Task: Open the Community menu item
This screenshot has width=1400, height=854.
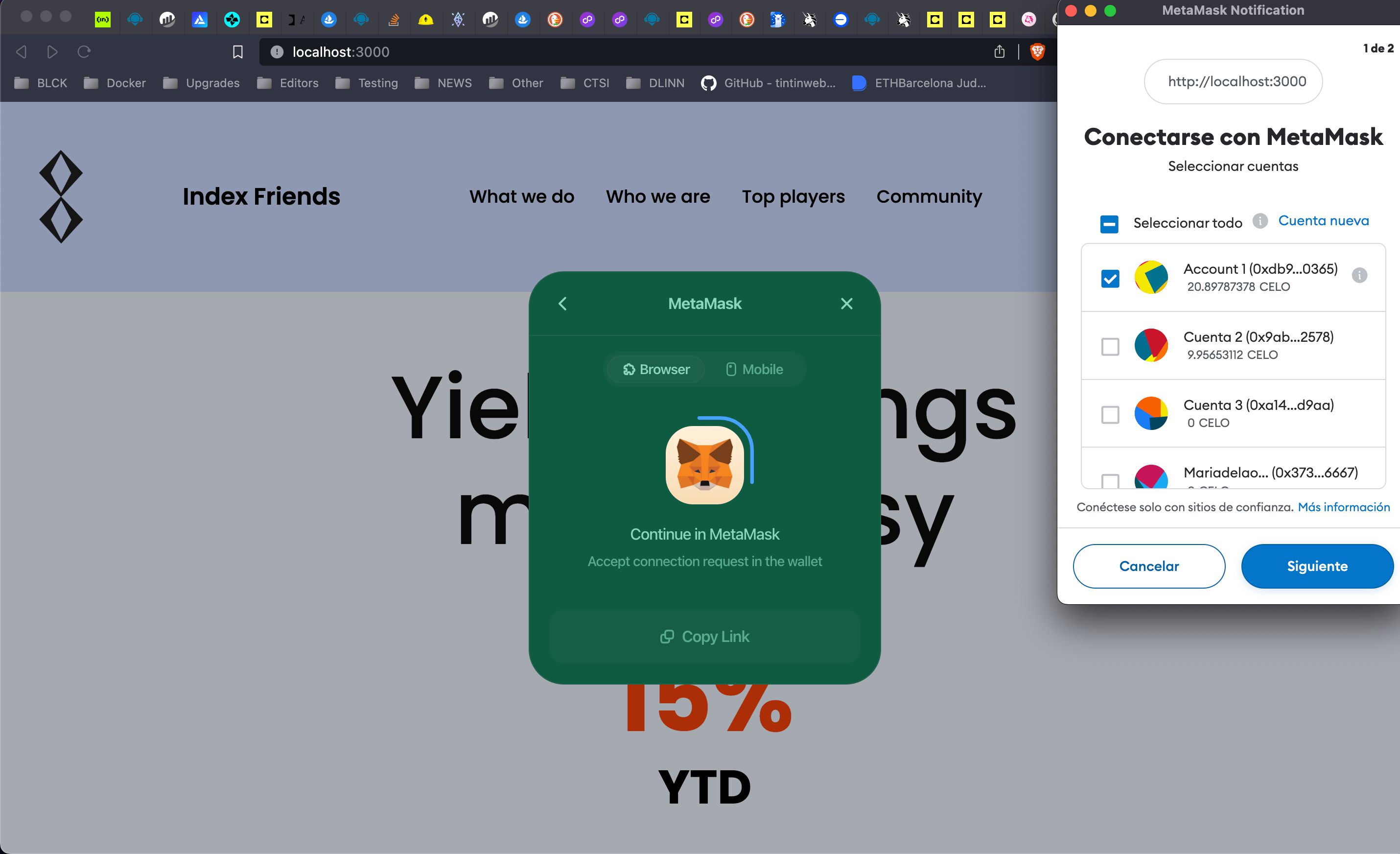Action: coord(929,196)
